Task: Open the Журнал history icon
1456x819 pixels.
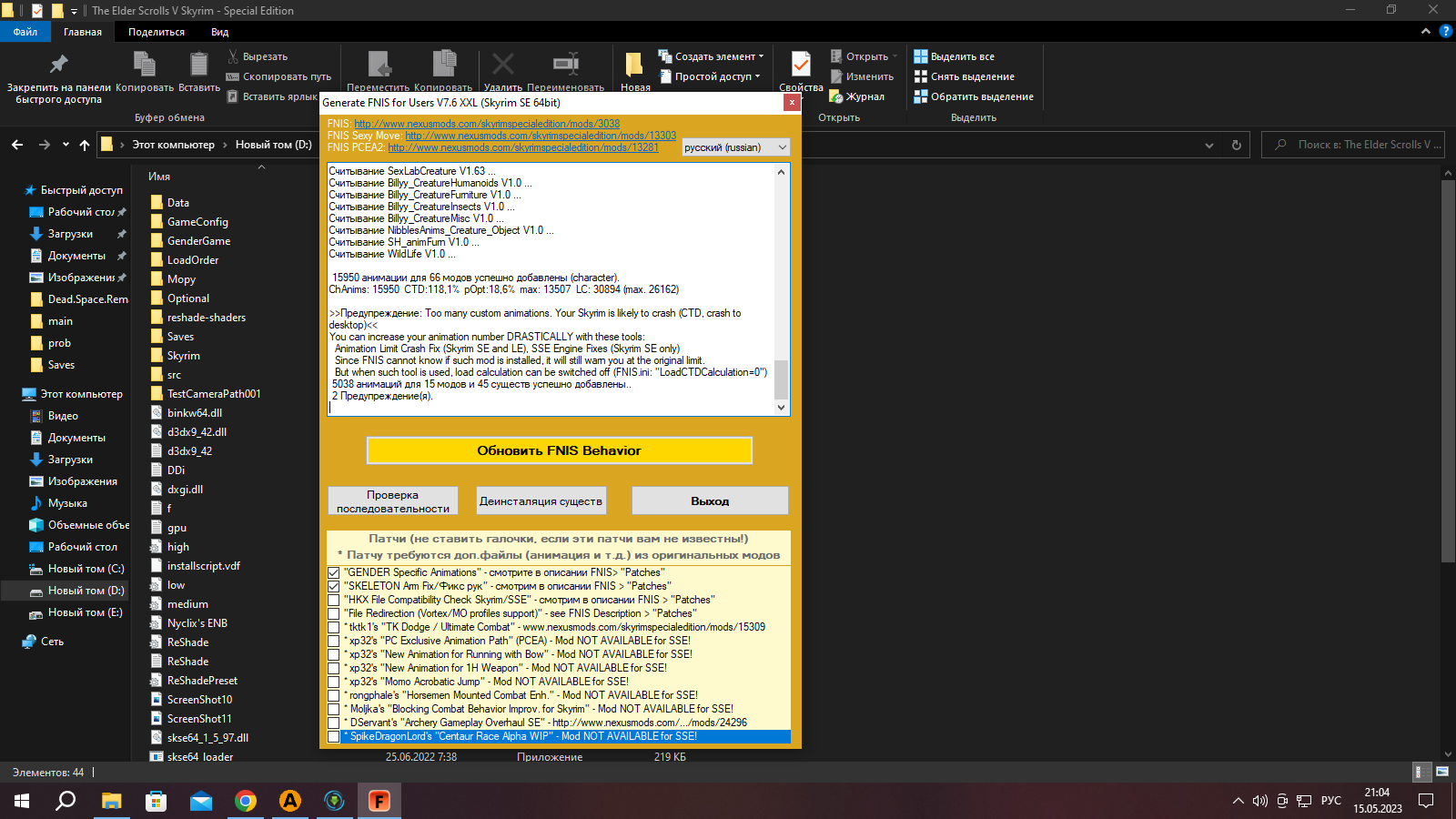Action: coord(836,96)
